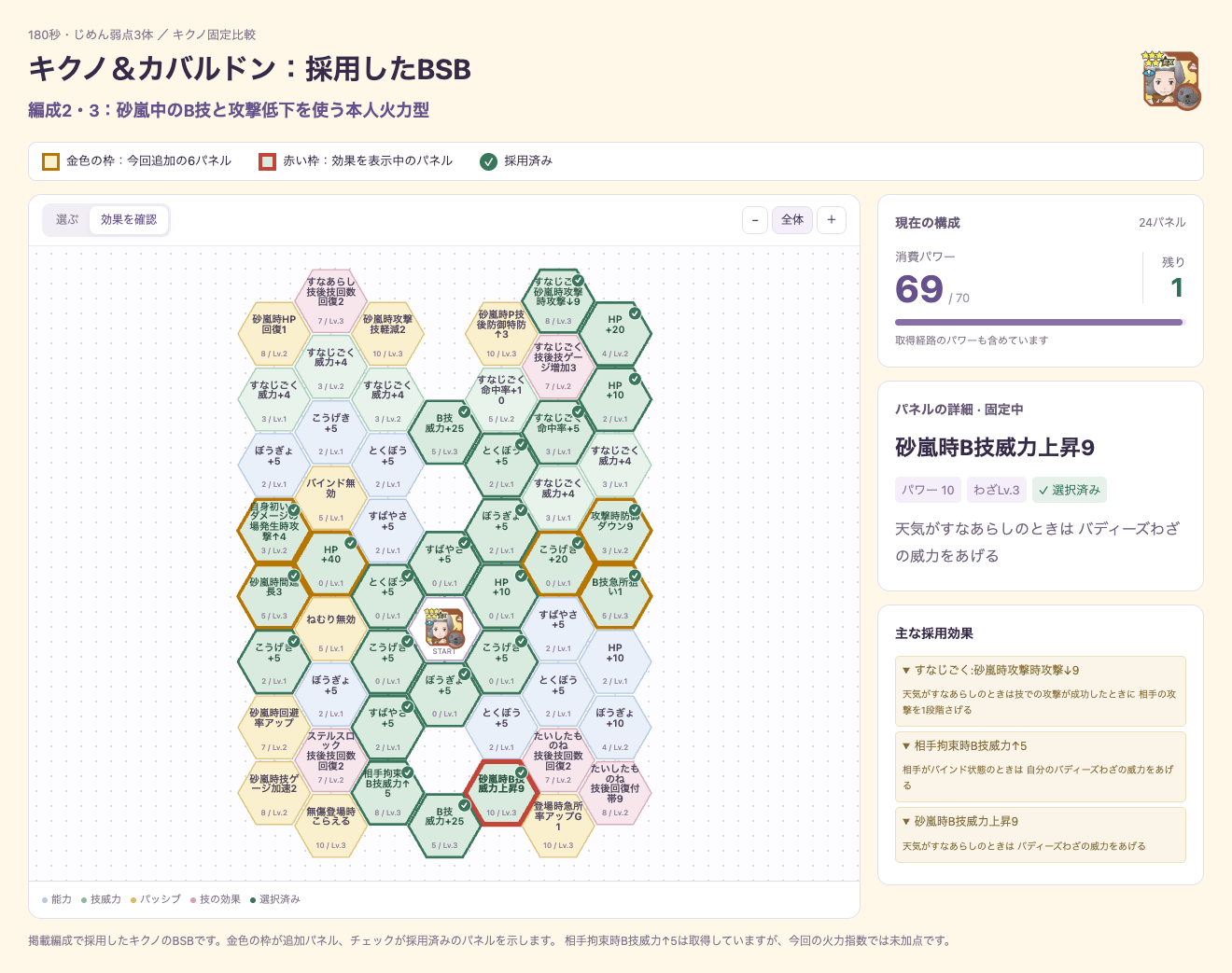
Task: Zoom out the grid with the minus button
Action: [756, 220]
